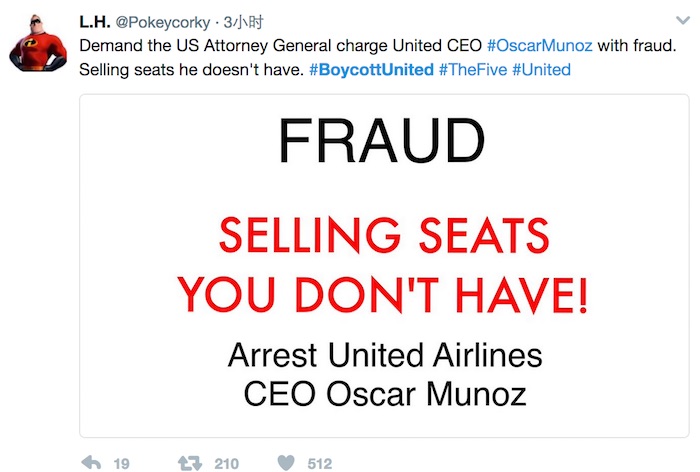Viewport: 700px width, 472px height.
Task: Click the FRAUD heading in the image
Action: click(x=381, y=142)
